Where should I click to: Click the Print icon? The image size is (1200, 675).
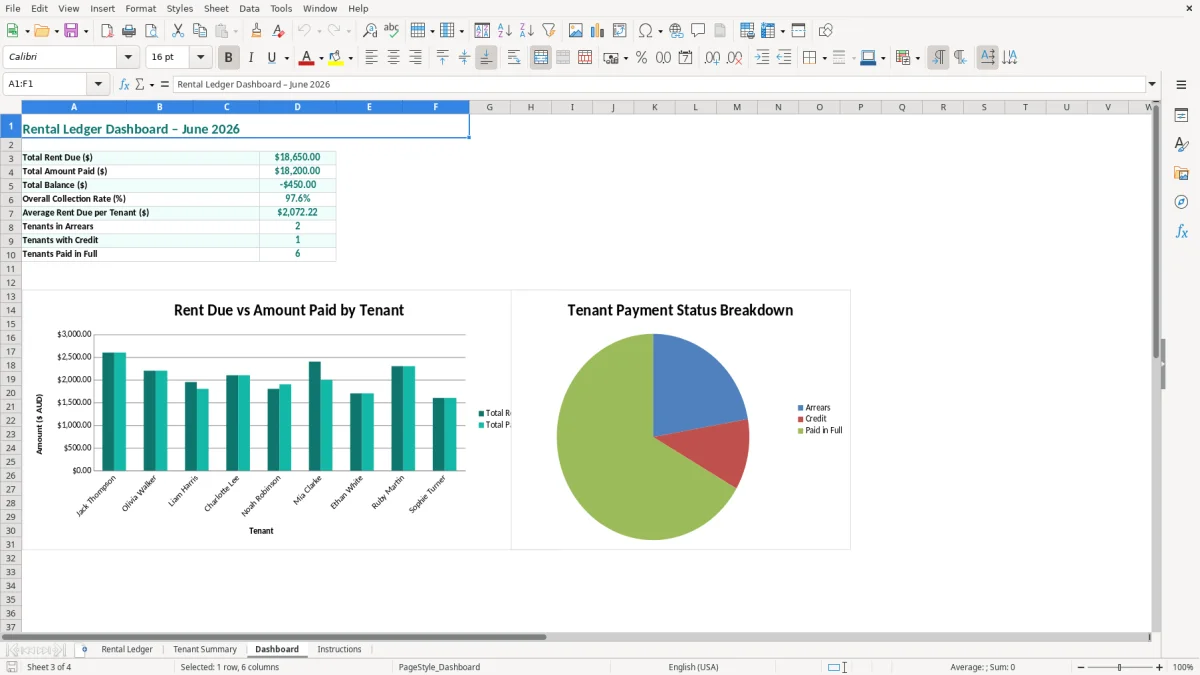tap(129, 31)
